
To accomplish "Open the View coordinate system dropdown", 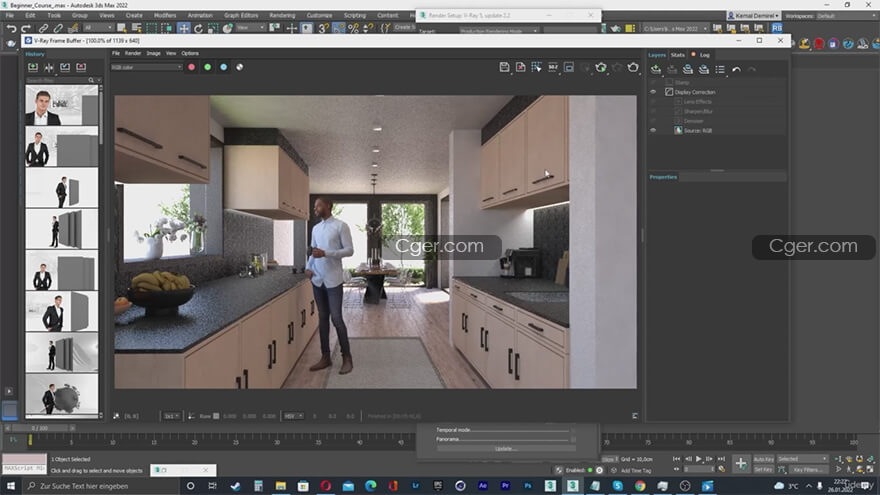I will coord(250,28).
